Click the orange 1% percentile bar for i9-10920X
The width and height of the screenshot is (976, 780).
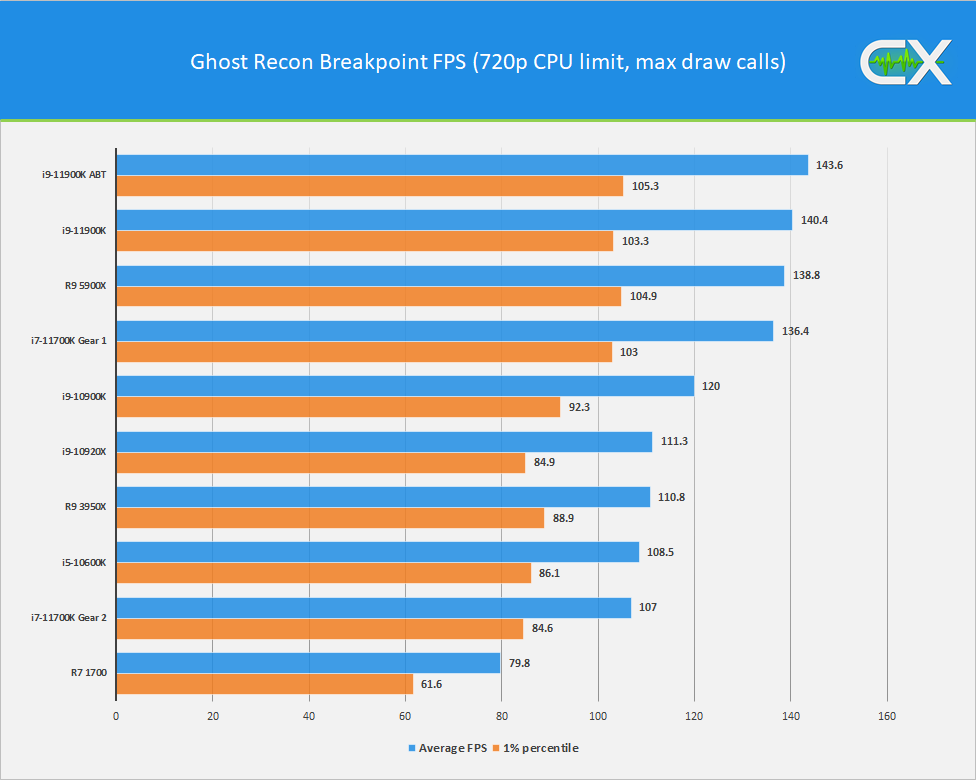pyautogui.click(x=321, y=463)
